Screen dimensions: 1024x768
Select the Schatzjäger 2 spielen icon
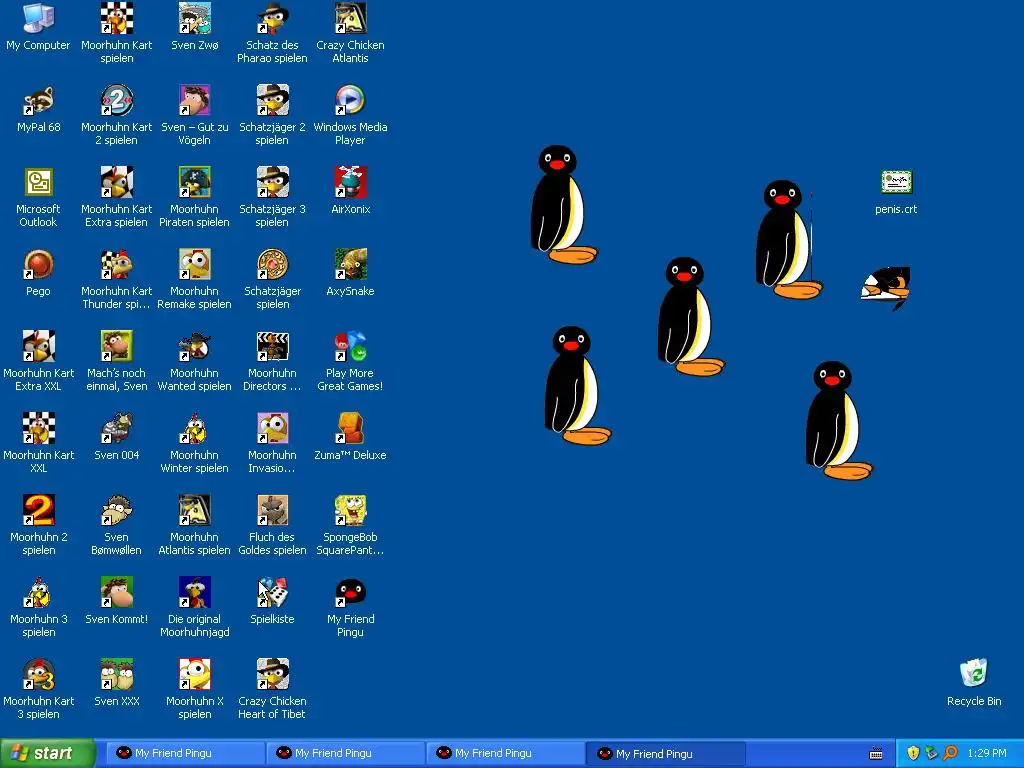(272, 101)
